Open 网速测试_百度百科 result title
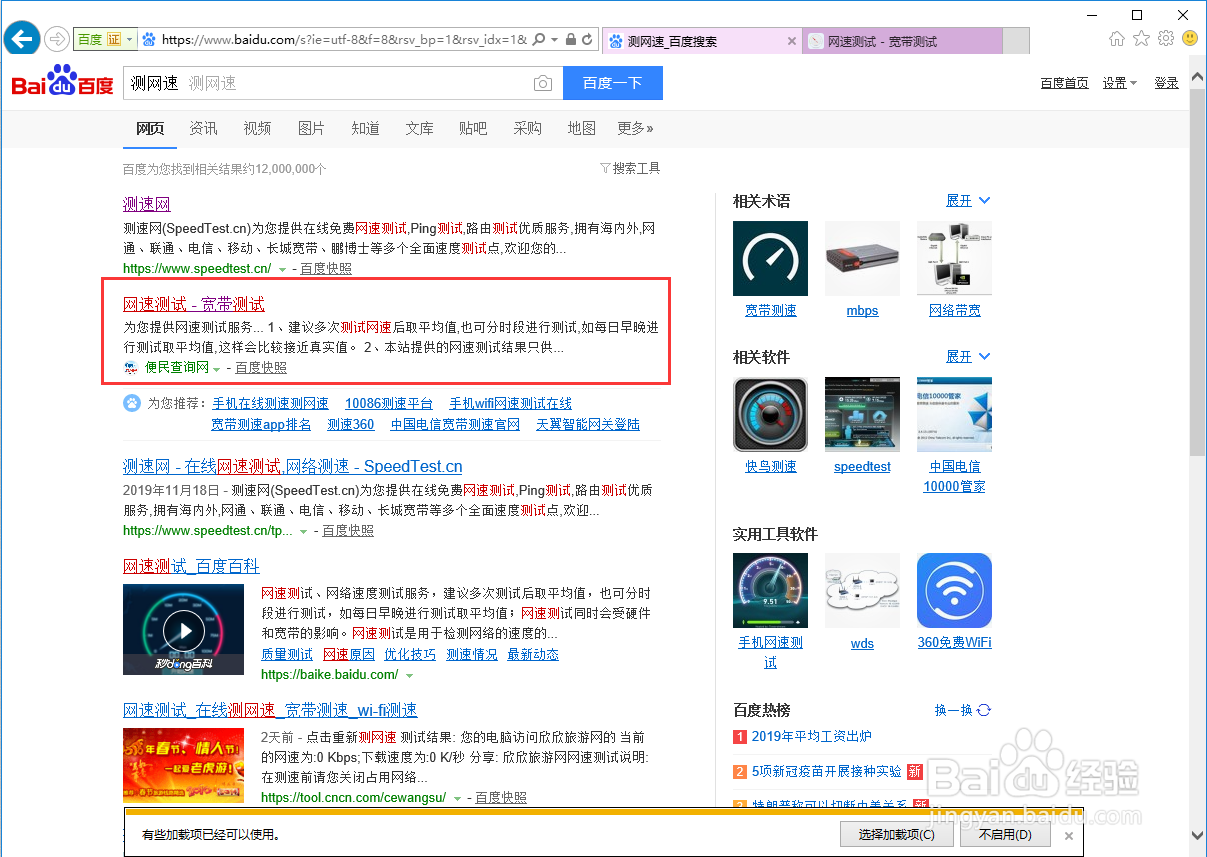 [x=191, y=566]
